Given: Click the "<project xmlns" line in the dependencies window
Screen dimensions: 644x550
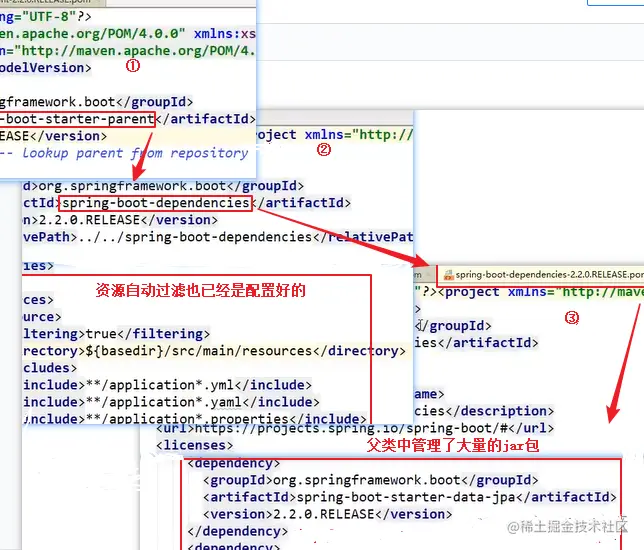Looking at the screenshot, I should (x=540, y=292).
